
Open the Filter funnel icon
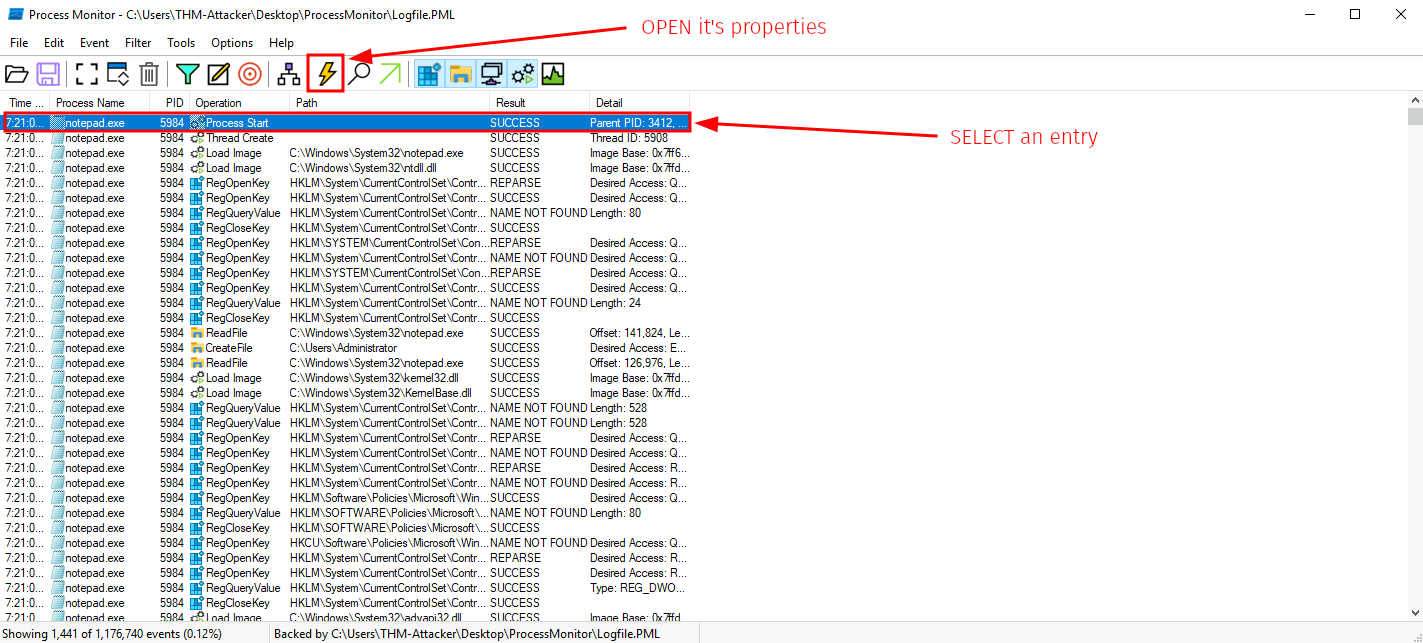pos(187,74)
